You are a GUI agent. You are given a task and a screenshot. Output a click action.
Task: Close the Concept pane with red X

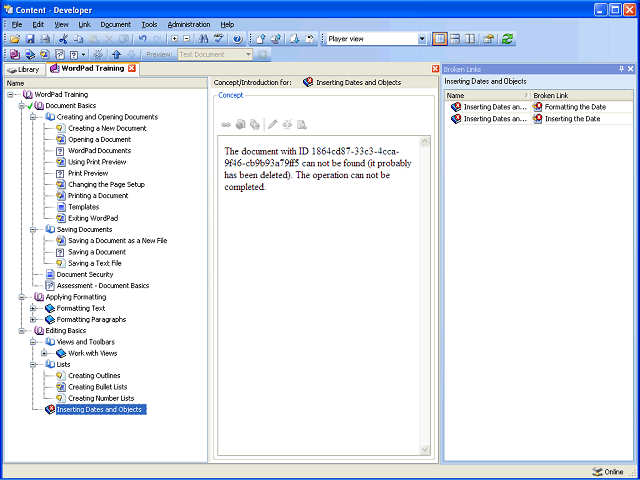coord(435,69)
